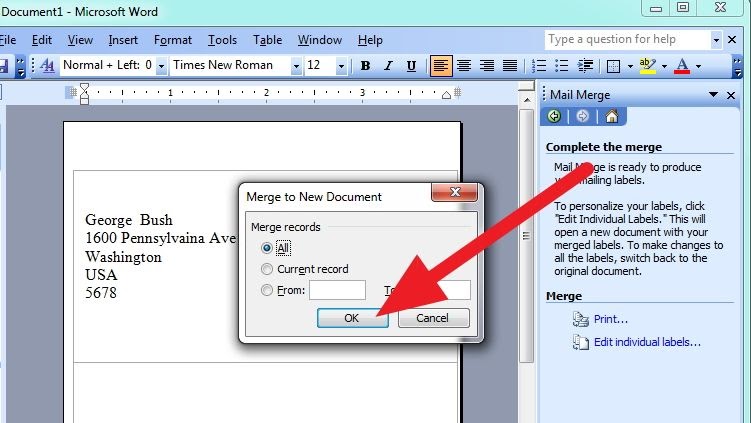Align text right
This screenshot has width=751, height=423.
(x=487, y=66)
